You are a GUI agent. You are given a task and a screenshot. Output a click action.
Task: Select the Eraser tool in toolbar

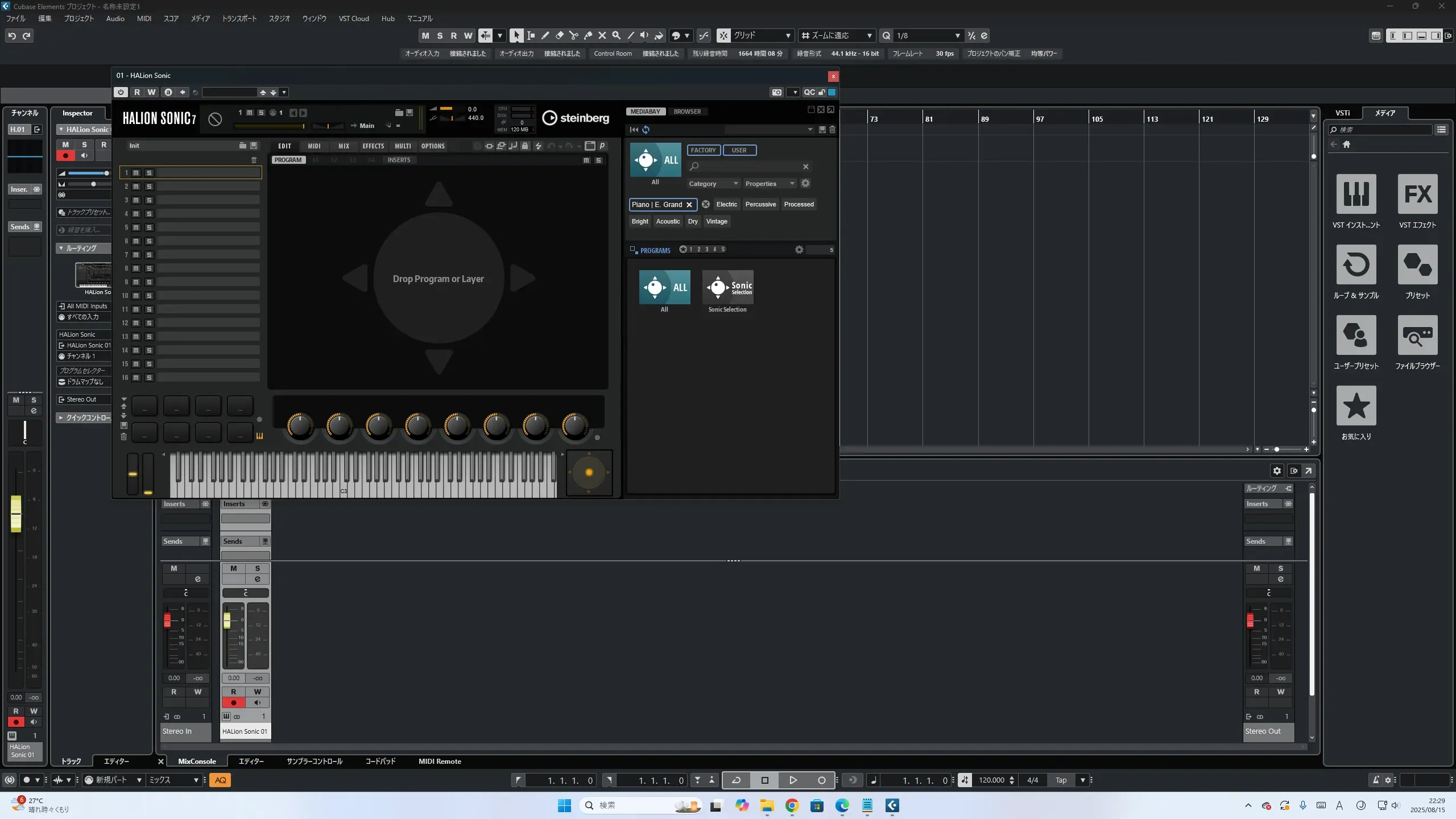click(x=559, y=36)
